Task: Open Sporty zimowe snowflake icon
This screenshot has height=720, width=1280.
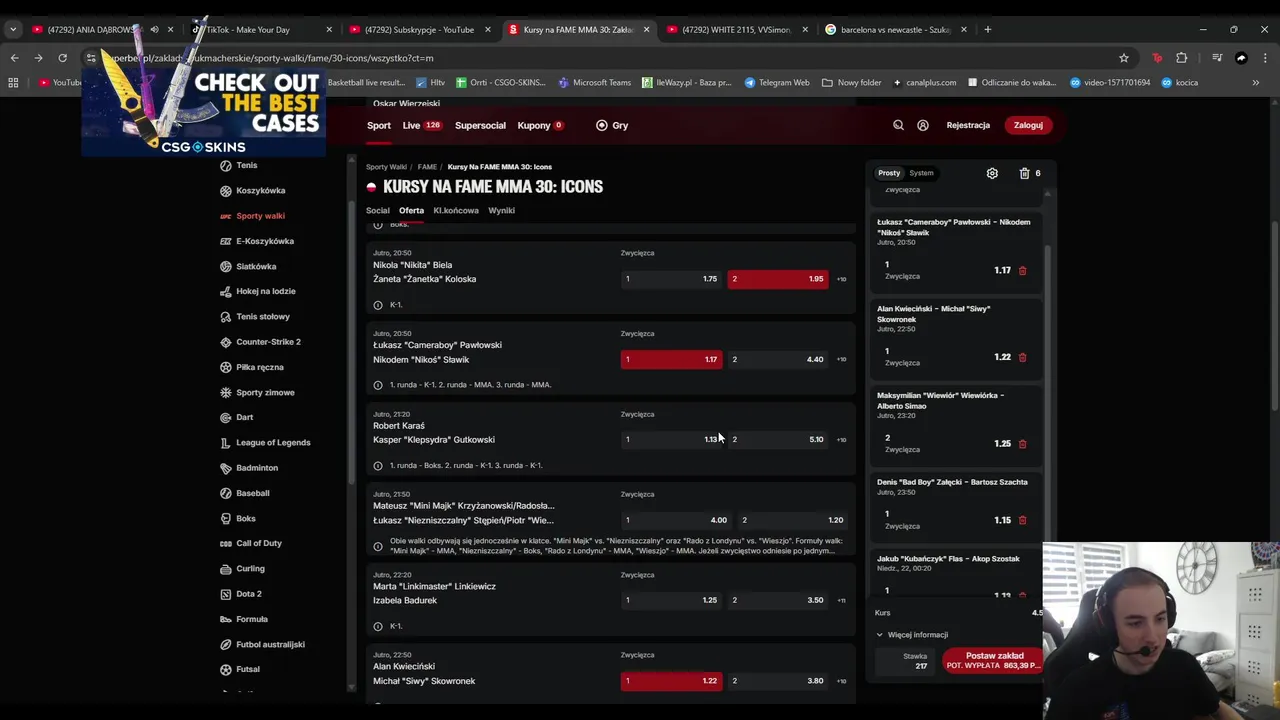Action: coord(226,392)
